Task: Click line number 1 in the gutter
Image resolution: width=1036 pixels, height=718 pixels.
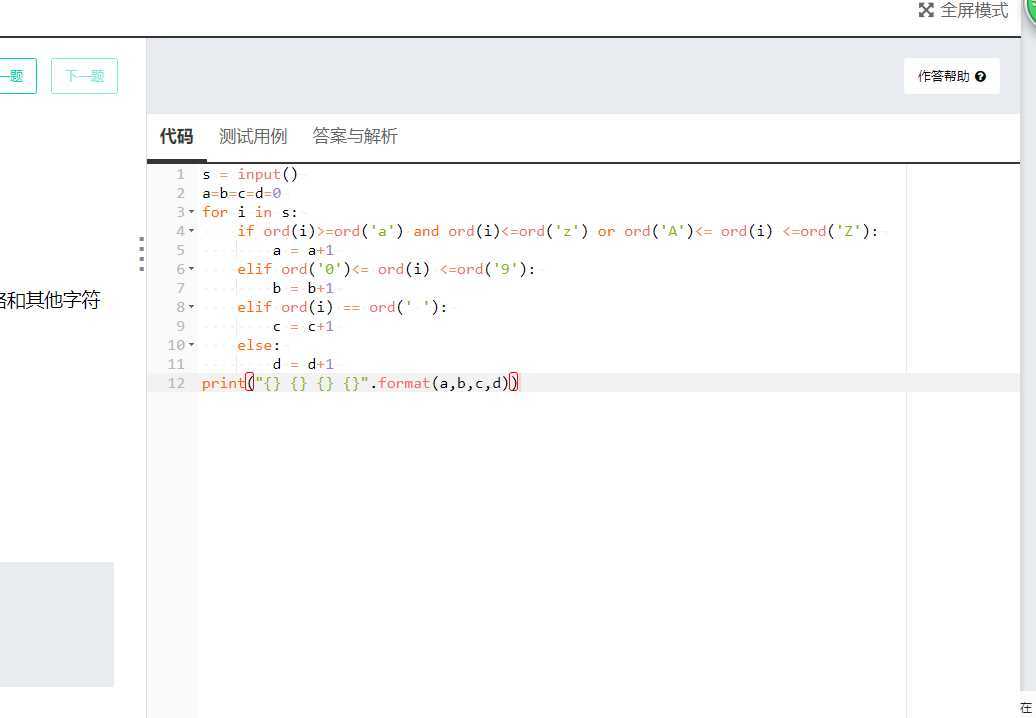Action: (x=180, y=174)
